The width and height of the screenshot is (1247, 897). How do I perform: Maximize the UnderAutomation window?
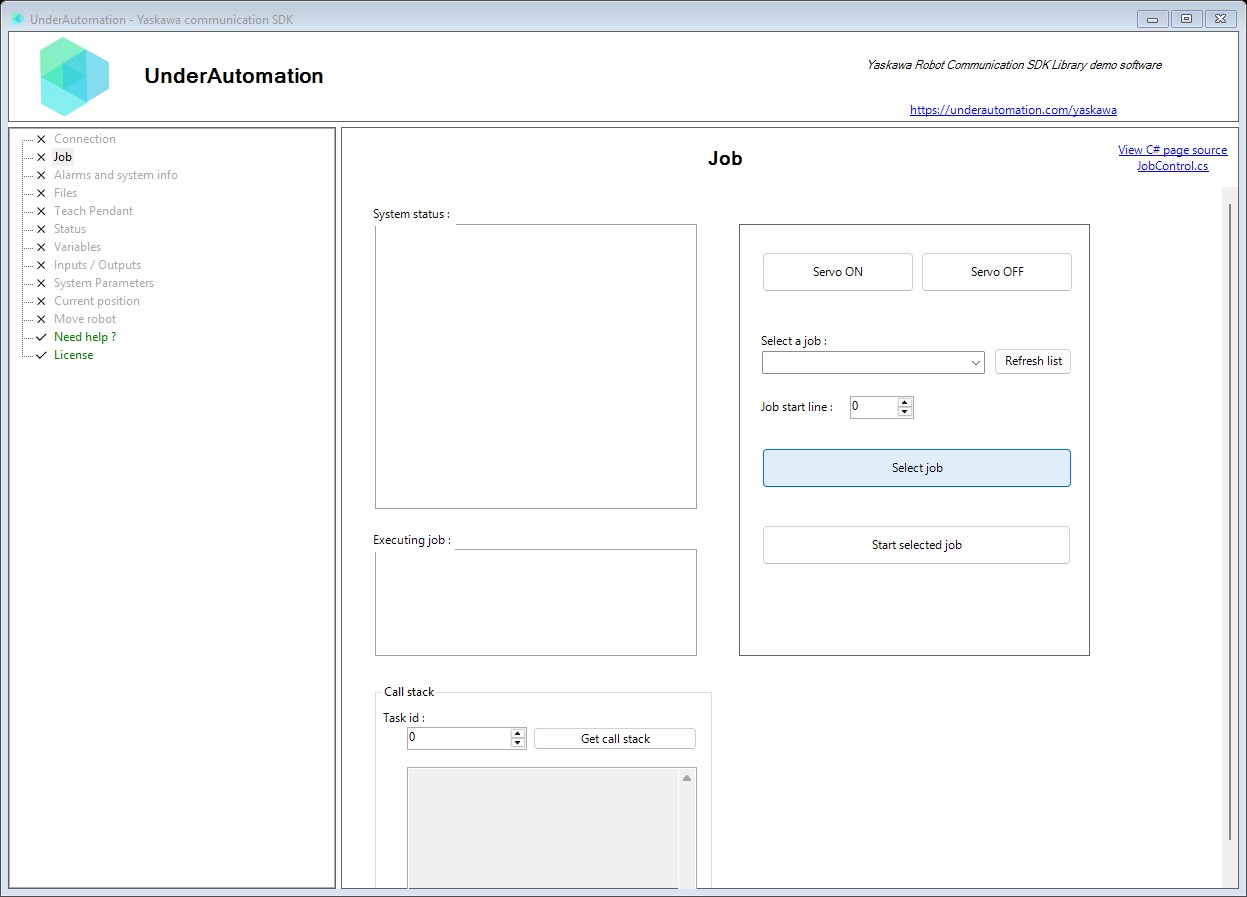coord(1187,18)
